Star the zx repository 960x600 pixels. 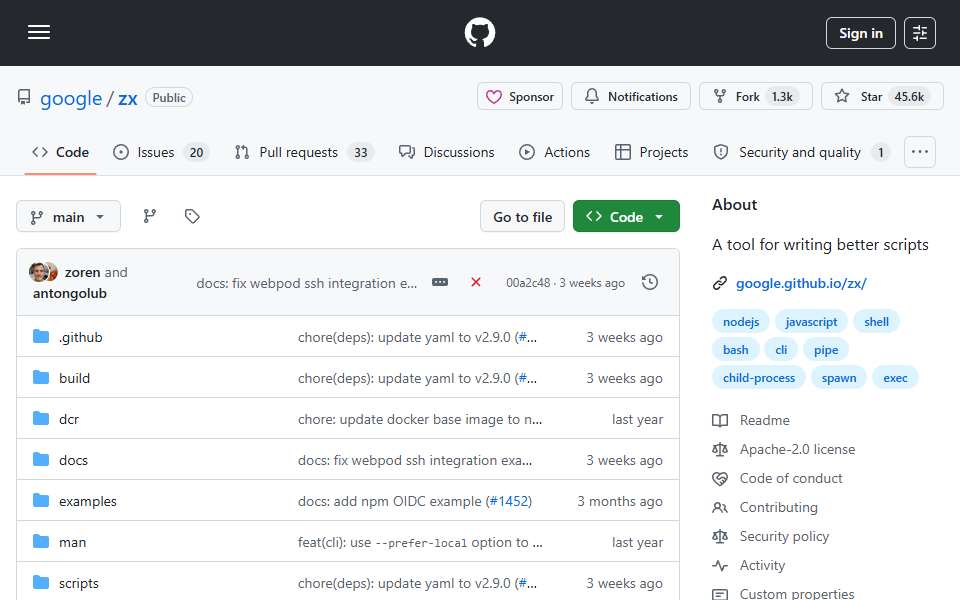(882, 97)
